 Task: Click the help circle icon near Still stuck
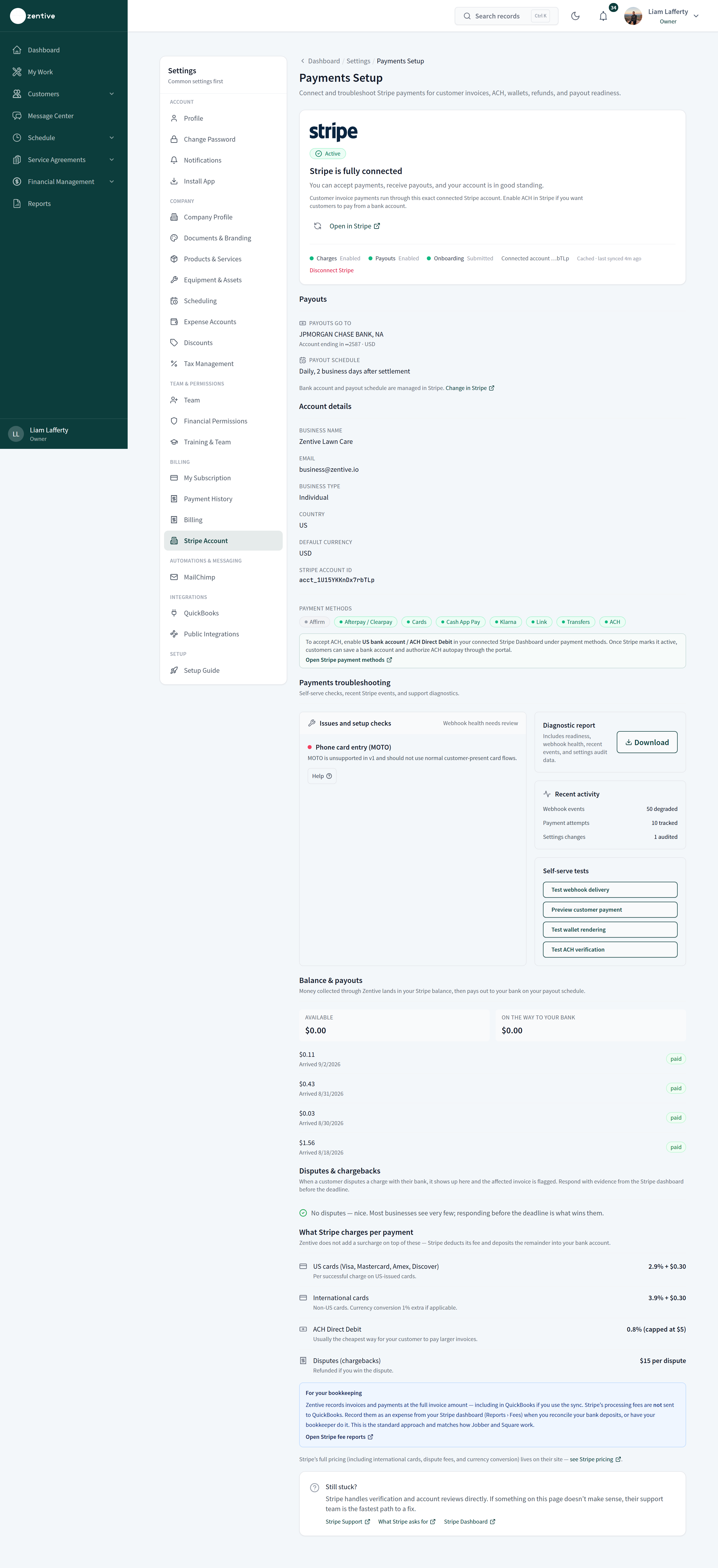[315, 1488]
